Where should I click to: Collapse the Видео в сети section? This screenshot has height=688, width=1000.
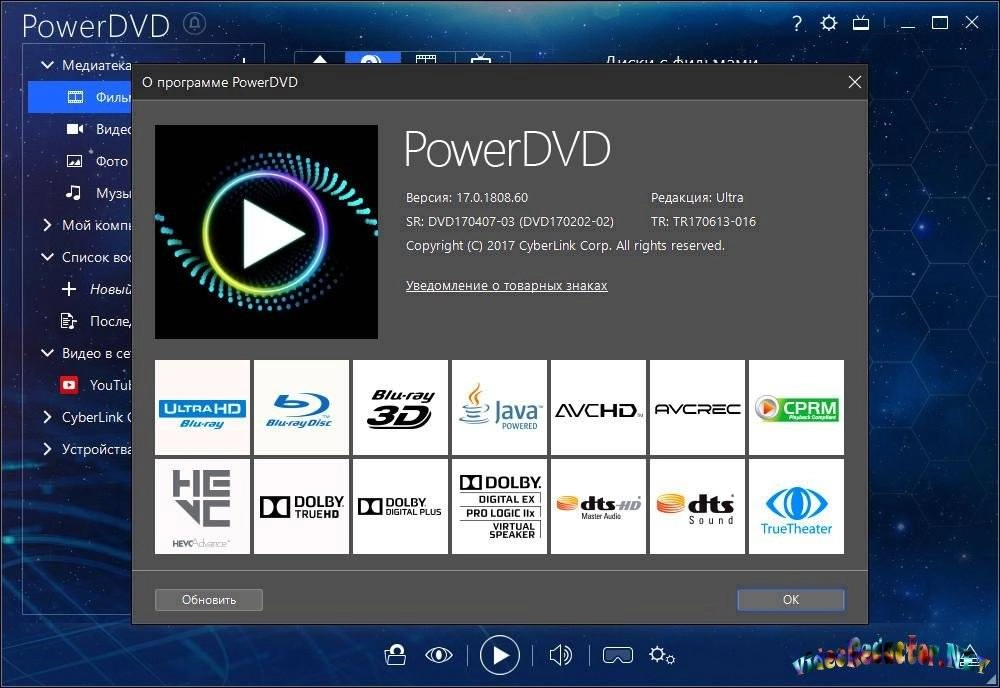tap(47, 353)
